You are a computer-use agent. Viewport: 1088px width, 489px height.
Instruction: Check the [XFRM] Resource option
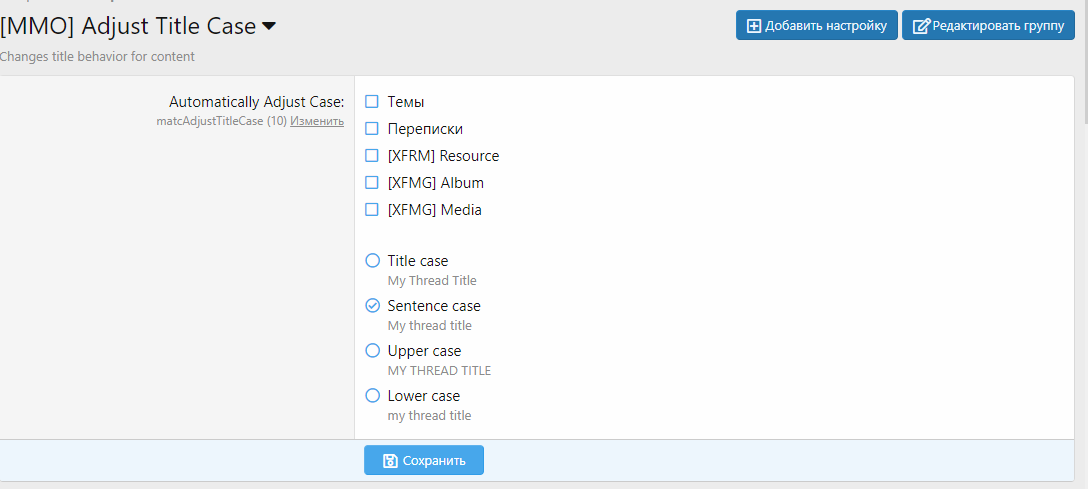tap(372, 156)
